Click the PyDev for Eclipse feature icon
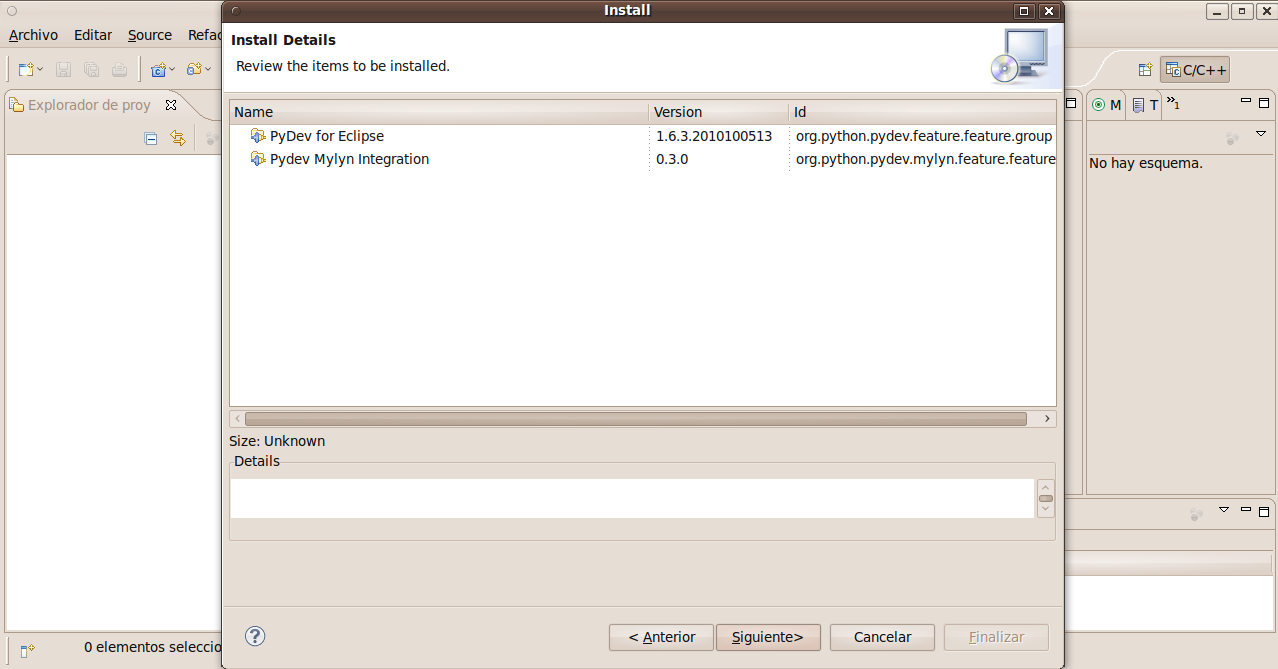Viewport: 1278px width, 669px height. 258,136
